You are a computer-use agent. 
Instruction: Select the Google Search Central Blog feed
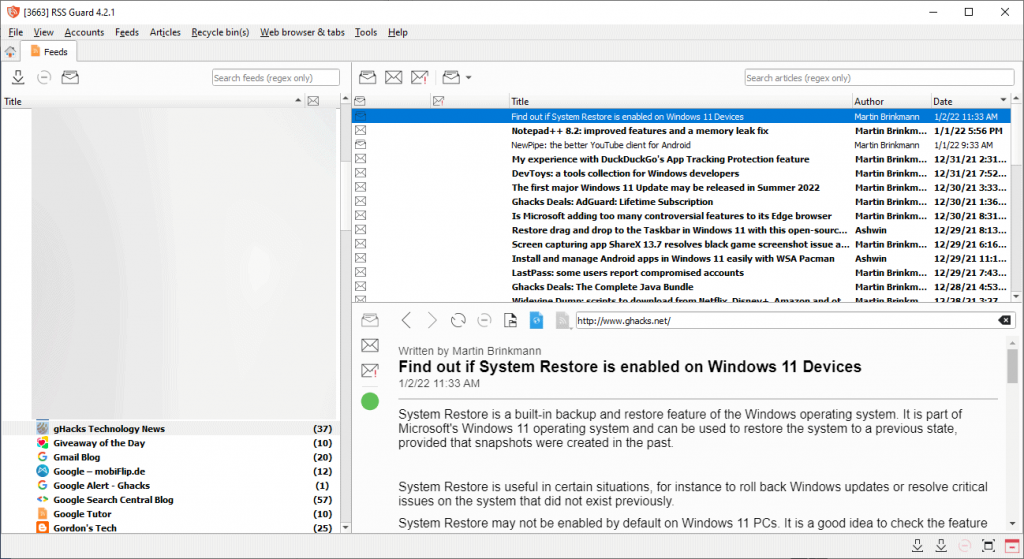tap(169, 500)
